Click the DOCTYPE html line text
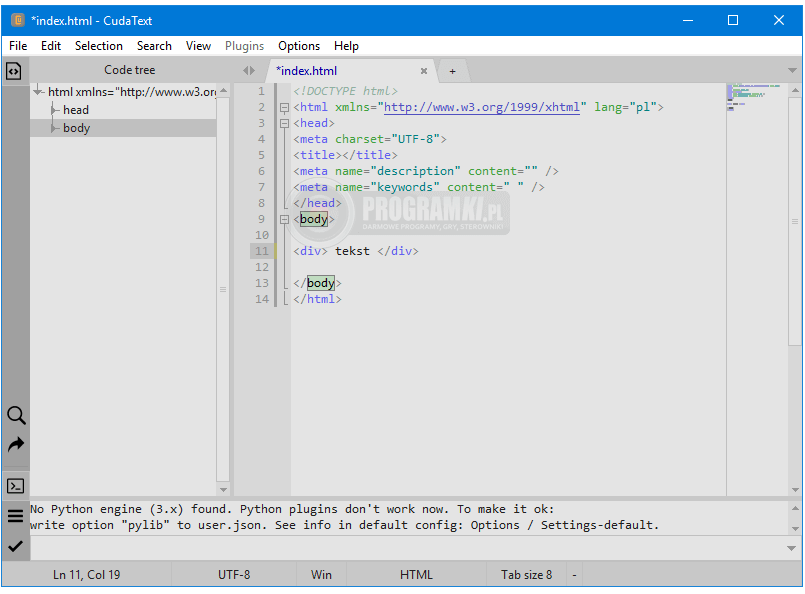The width and height of the screenshot is (805, 594). [x=345, y=91]
